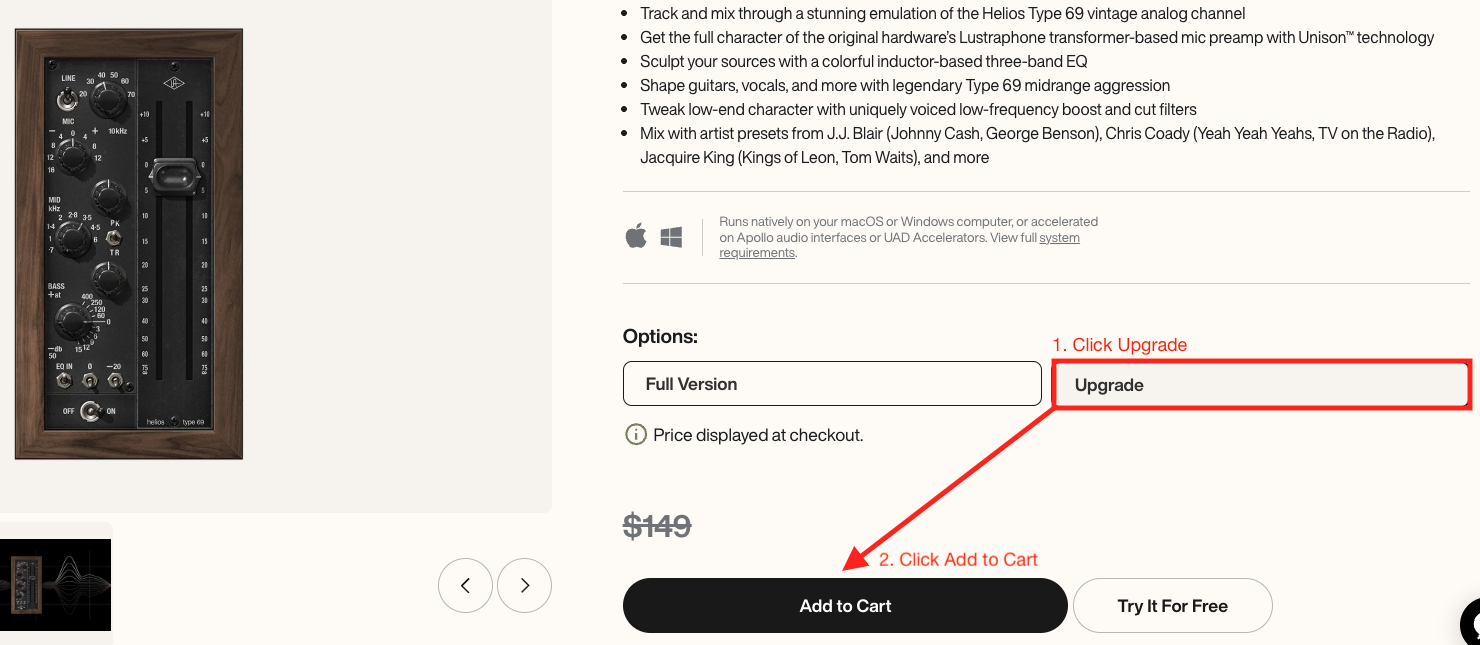Screen dimensions: 1480x645
Task: Click the Windows platform icon
Action: click(x=671, y=237)
